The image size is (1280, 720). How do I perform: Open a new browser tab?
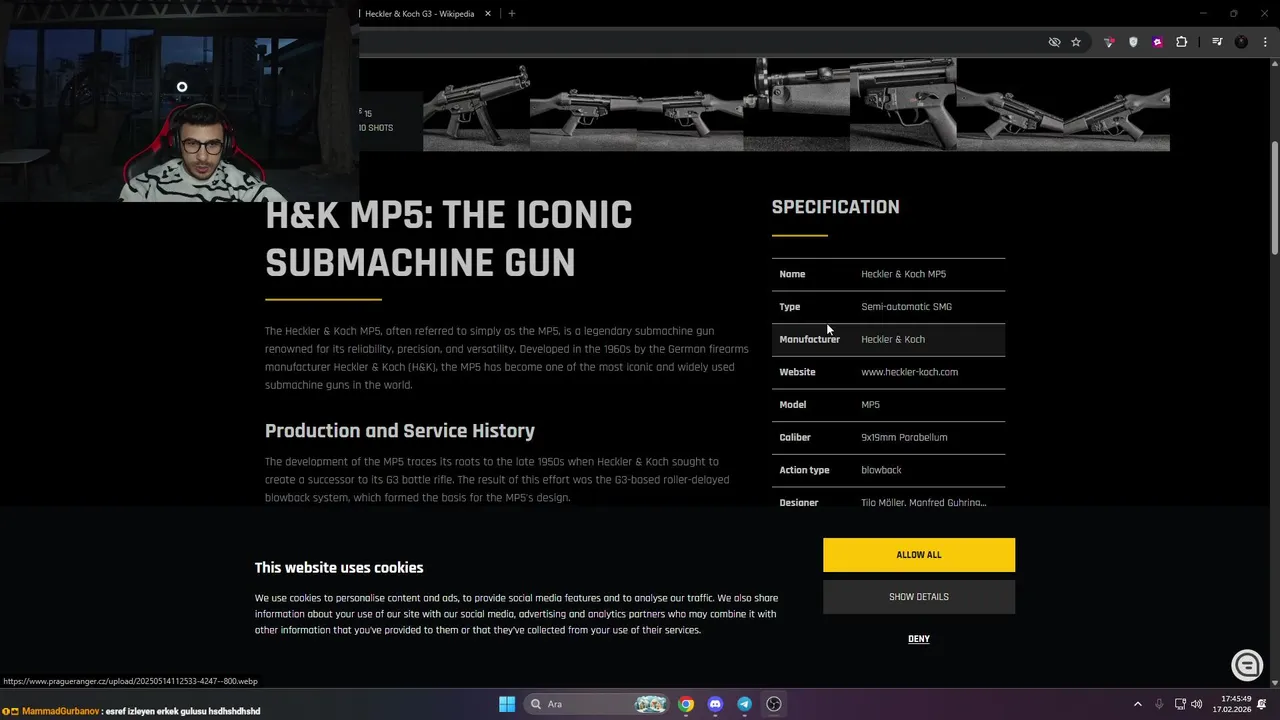(511, 14)
